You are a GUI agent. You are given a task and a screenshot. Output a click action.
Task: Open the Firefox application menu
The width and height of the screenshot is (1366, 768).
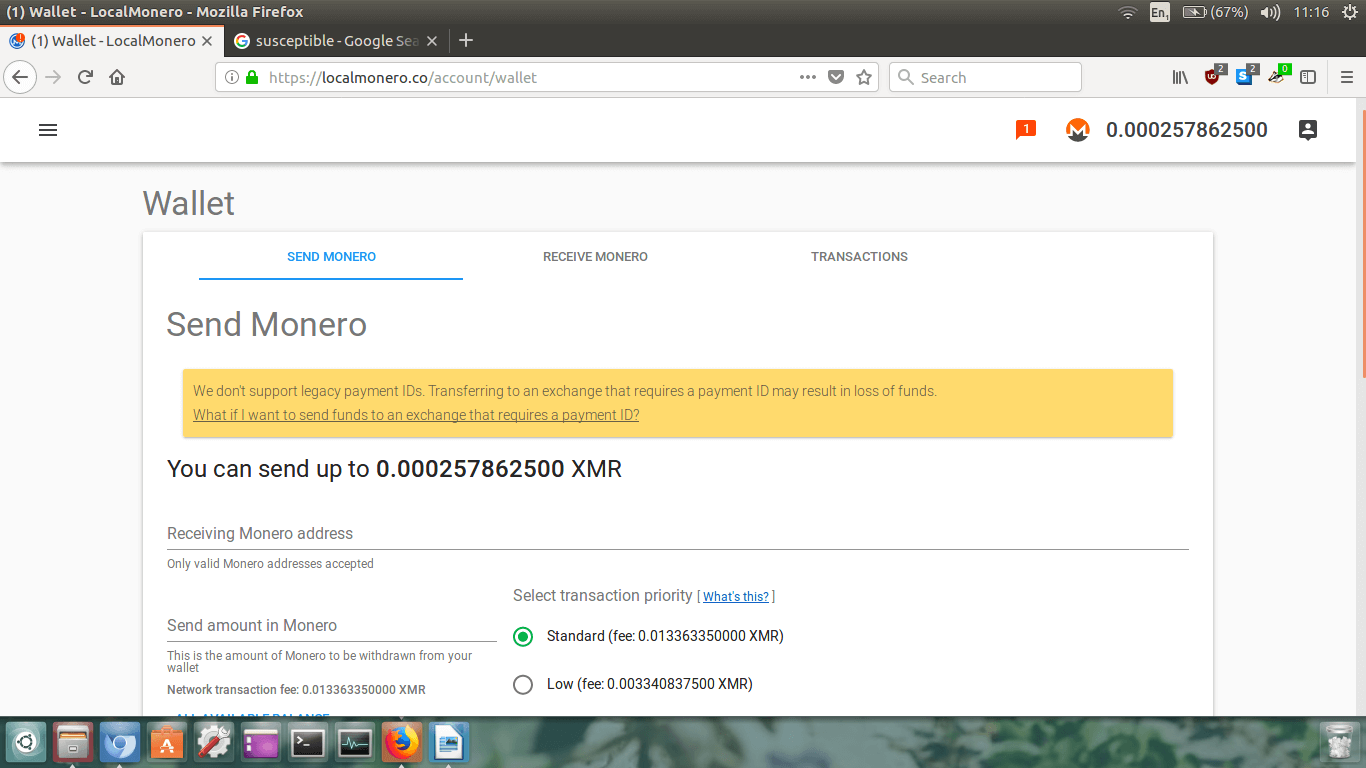point(1346,77)
